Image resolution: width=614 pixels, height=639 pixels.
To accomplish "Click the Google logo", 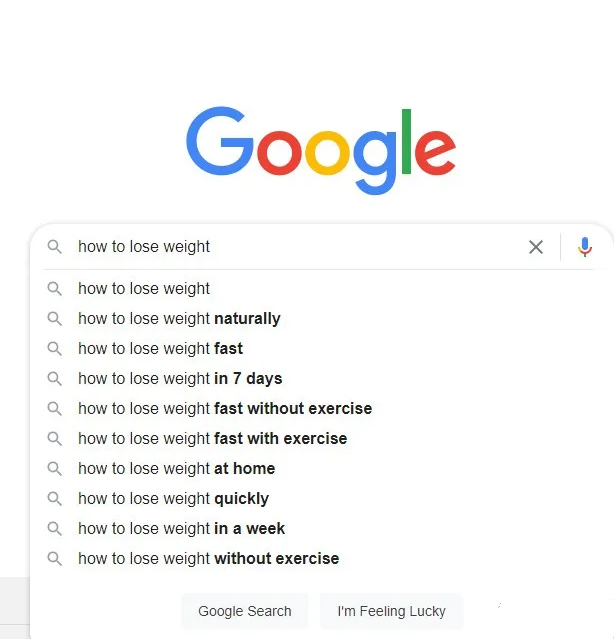I will click(321, 151).
